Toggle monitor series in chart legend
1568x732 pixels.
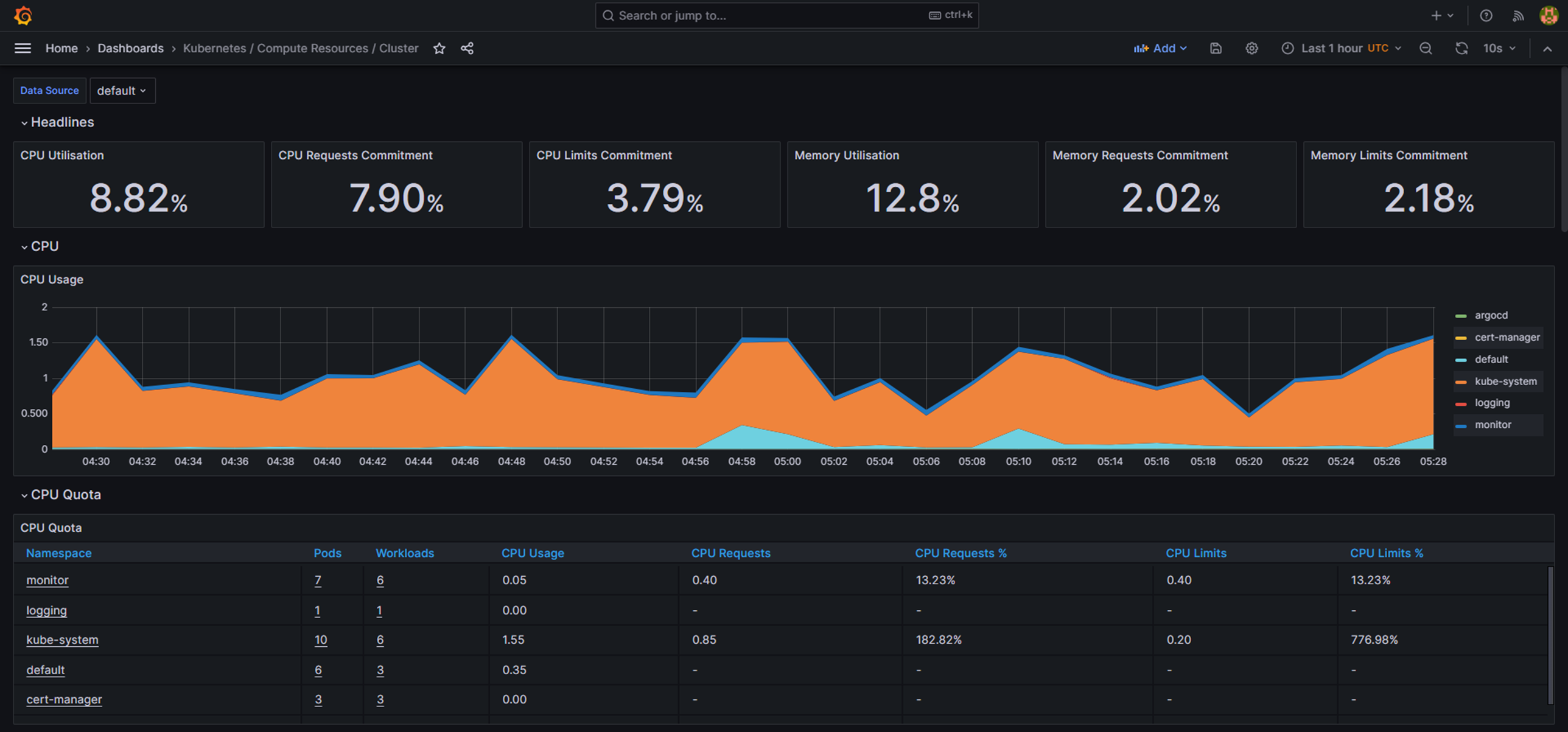click(1492, 425)
